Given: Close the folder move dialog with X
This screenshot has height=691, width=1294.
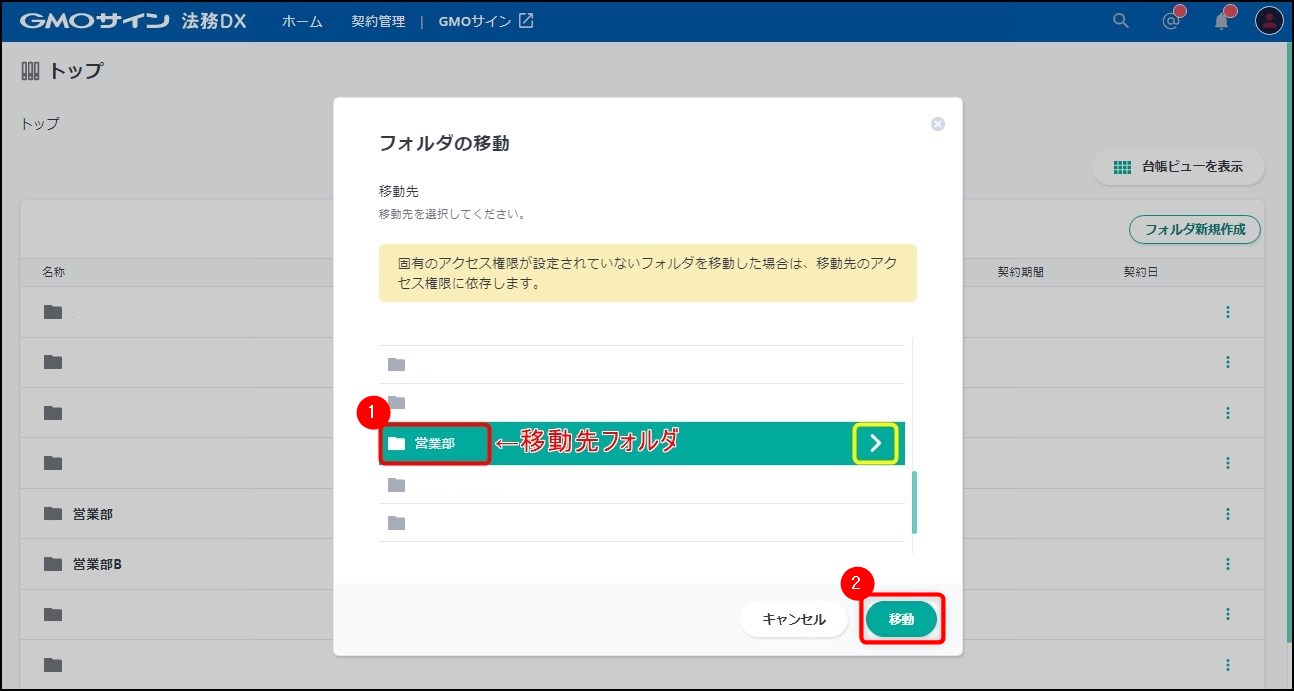Looking at the screenshot, I should [x=938, y=124].
